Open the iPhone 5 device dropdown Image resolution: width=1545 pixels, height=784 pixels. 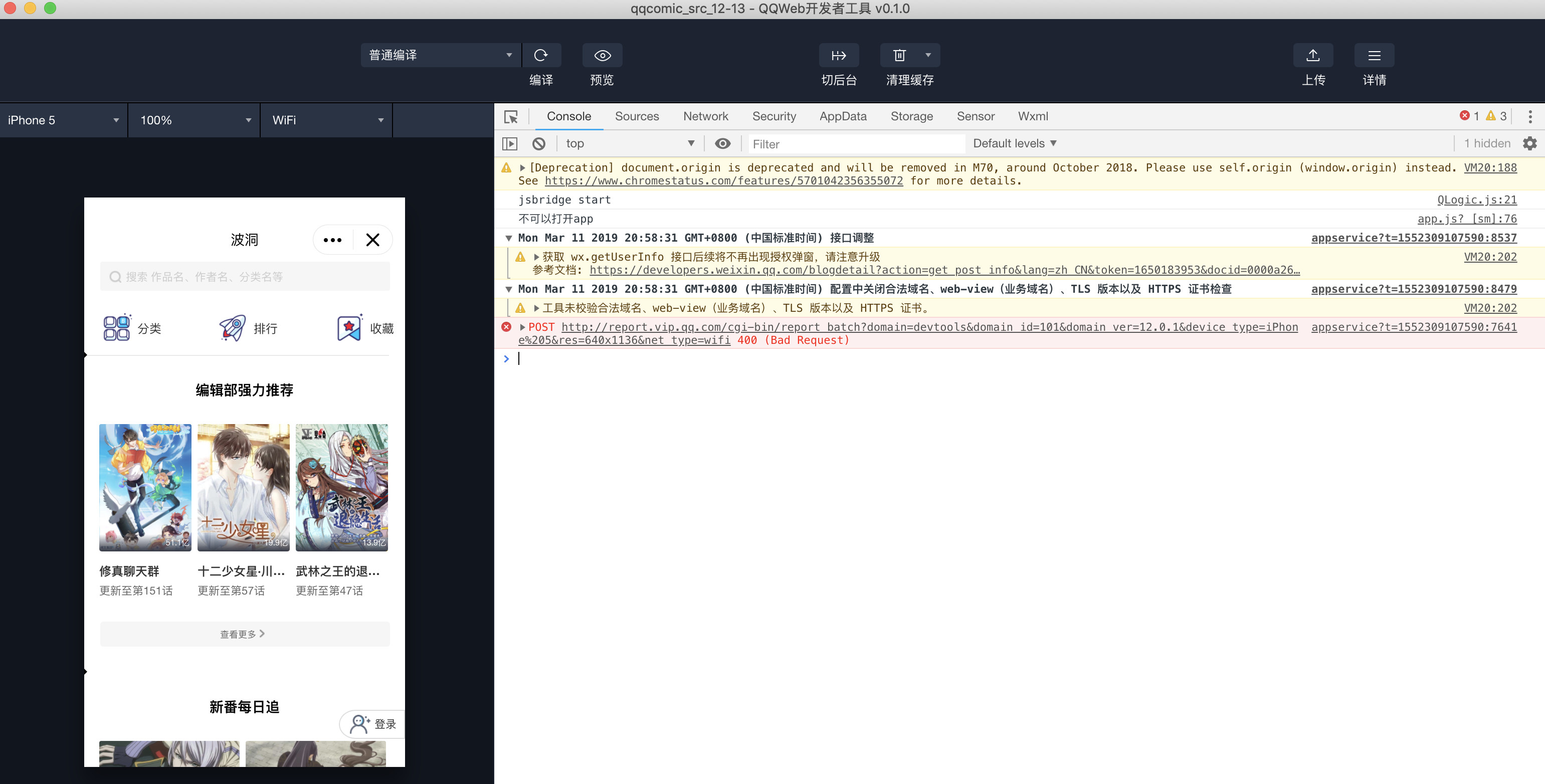pos(63,120)
